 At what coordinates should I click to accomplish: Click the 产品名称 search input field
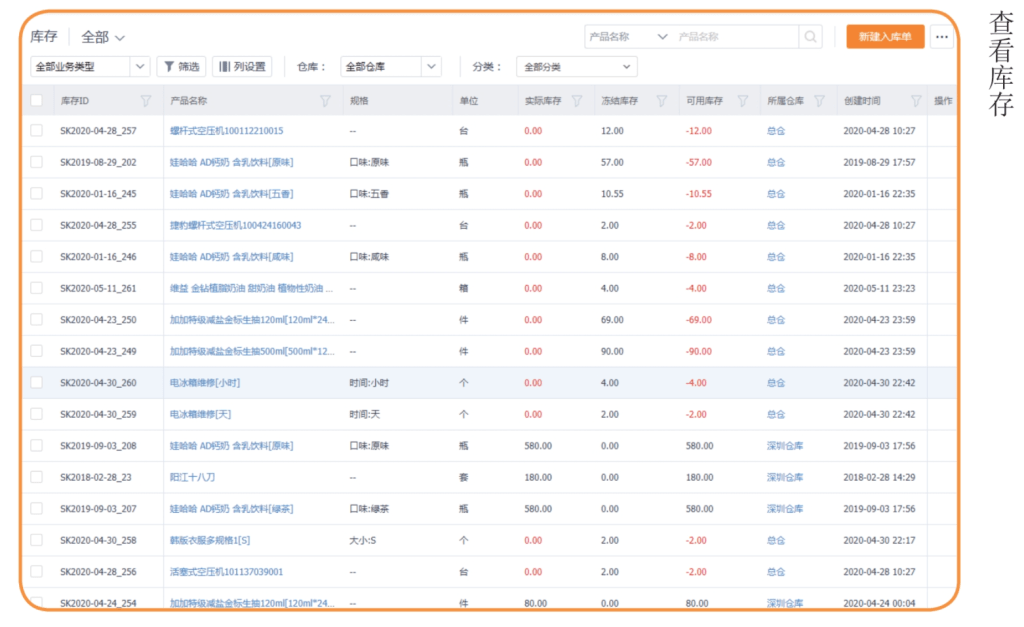point(736,37)
